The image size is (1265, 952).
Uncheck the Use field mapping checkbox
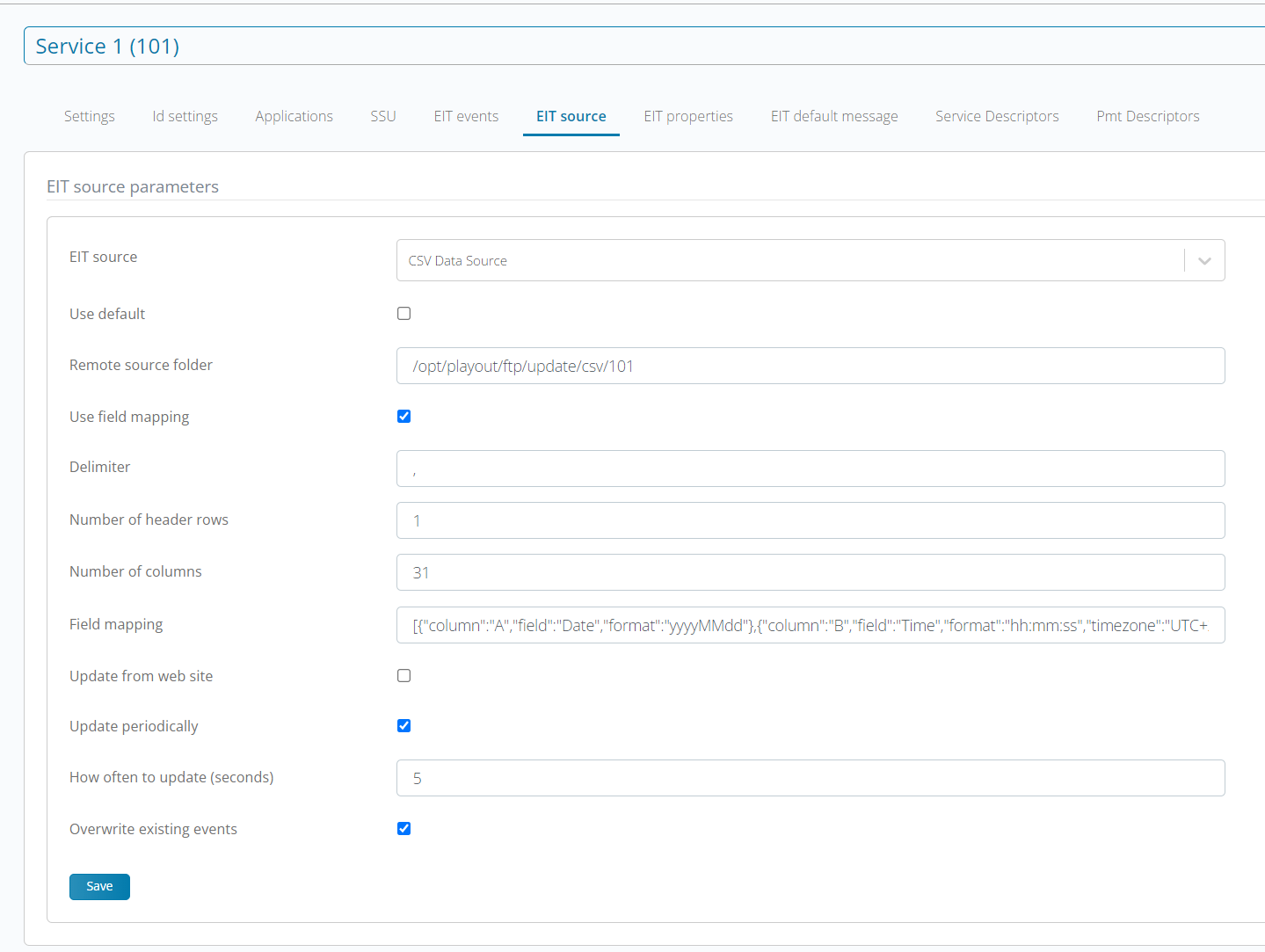click(404, 417)
